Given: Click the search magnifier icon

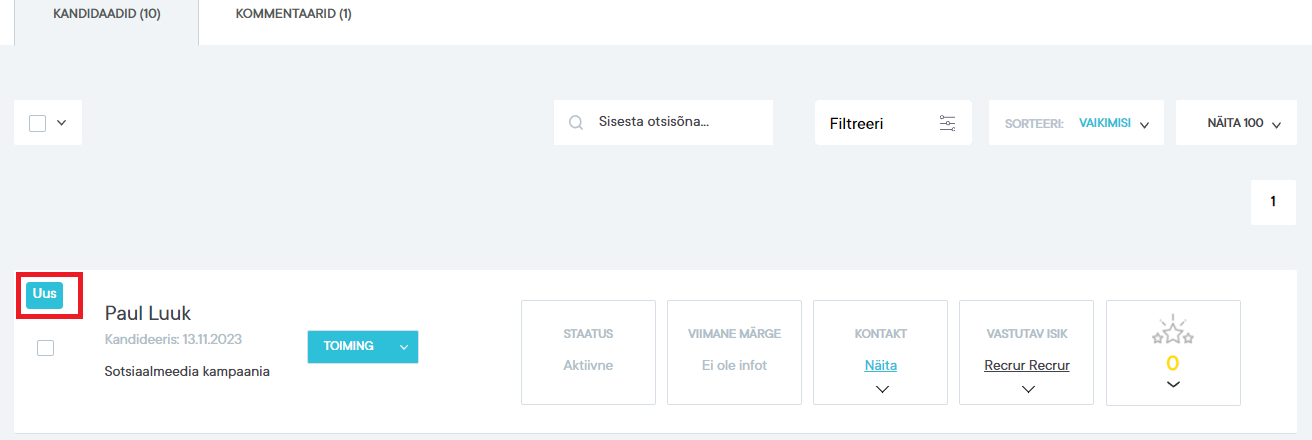Looking at the screenshot, I should [576, 123].
